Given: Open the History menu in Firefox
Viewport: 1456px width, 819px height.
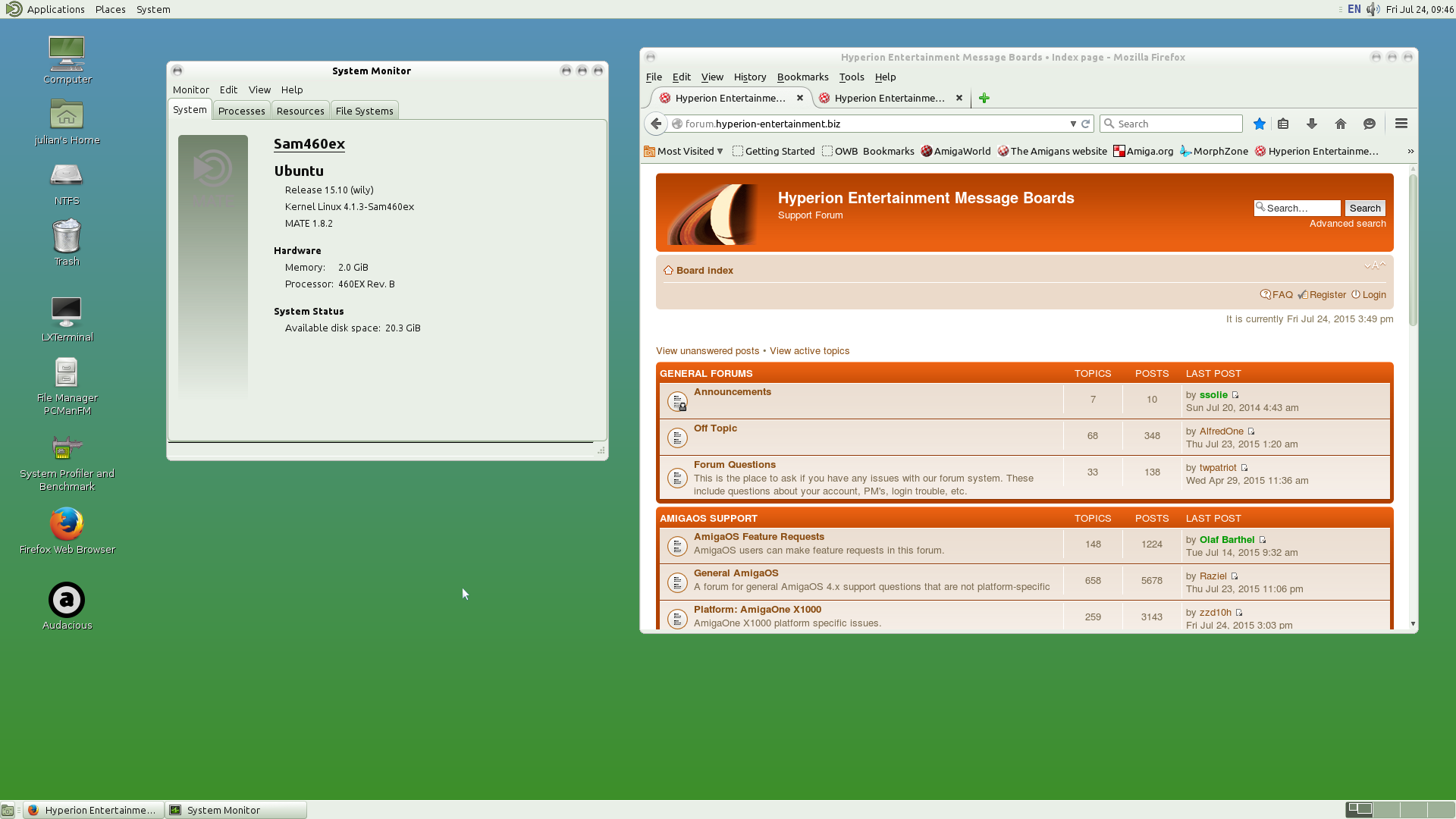Looking at the screenshot, I should tap(749, 77).
